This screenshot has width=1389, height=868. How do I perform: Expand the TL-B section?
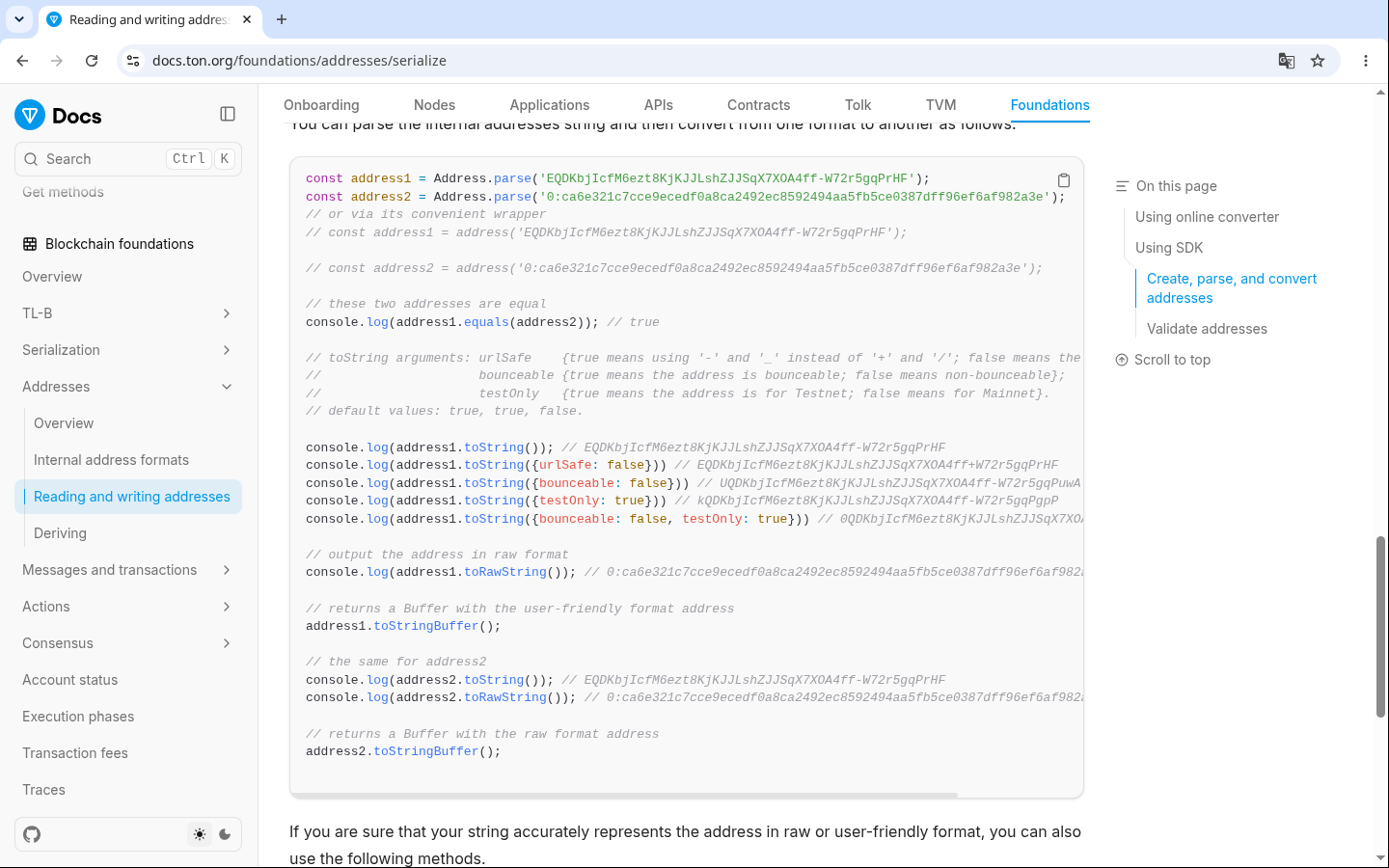227,313
